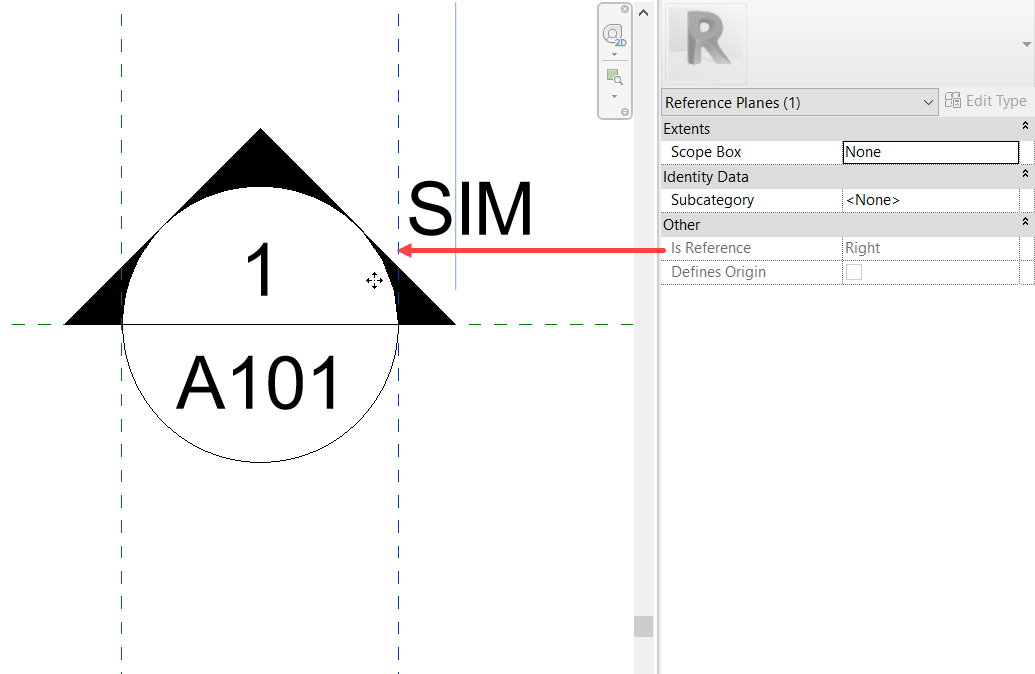Click the properties panel top-right dropdown arrow
This screenshot has height=674, width=1035.
[1026, 44]
